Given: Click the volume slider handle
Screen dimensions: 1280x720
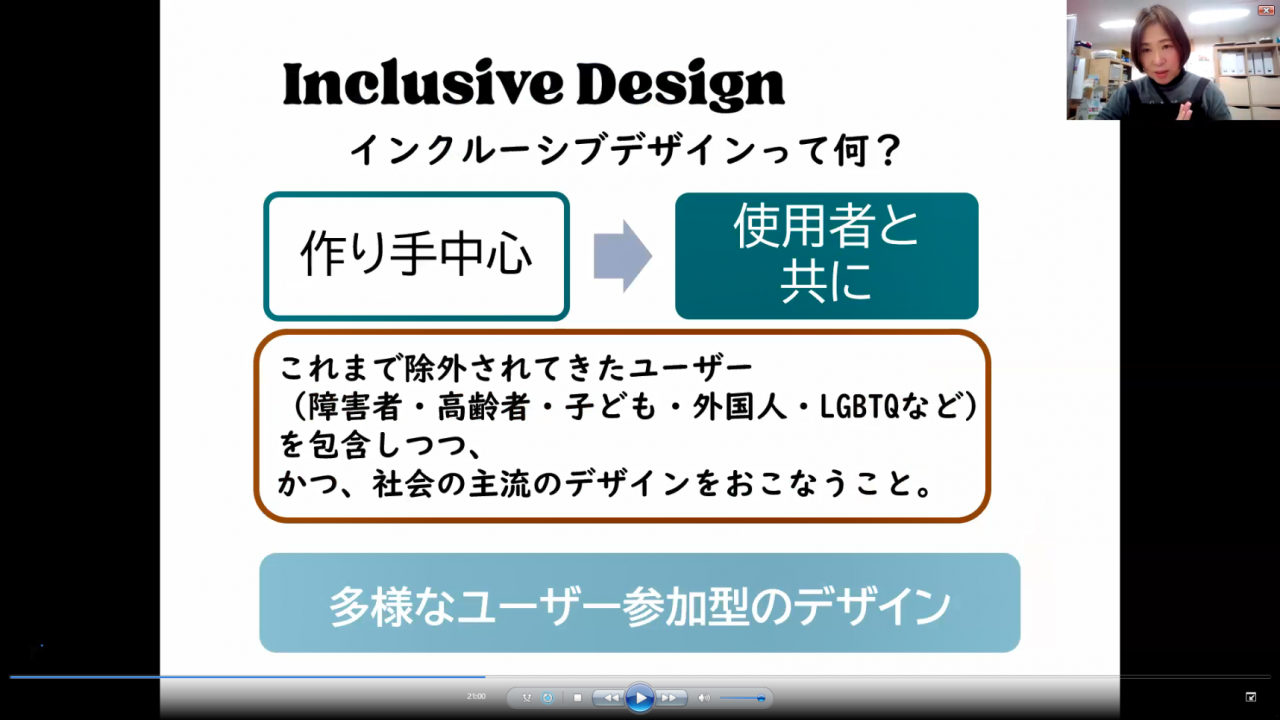Looking at the screenshot, I should (761, 698).
